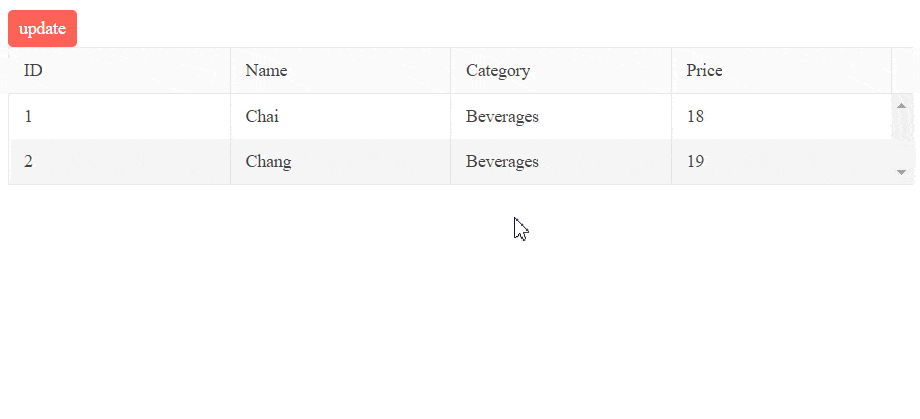Sort by the Name column header
The width and height of the screenshot is (920, 419).
click(x=340, y=70)
